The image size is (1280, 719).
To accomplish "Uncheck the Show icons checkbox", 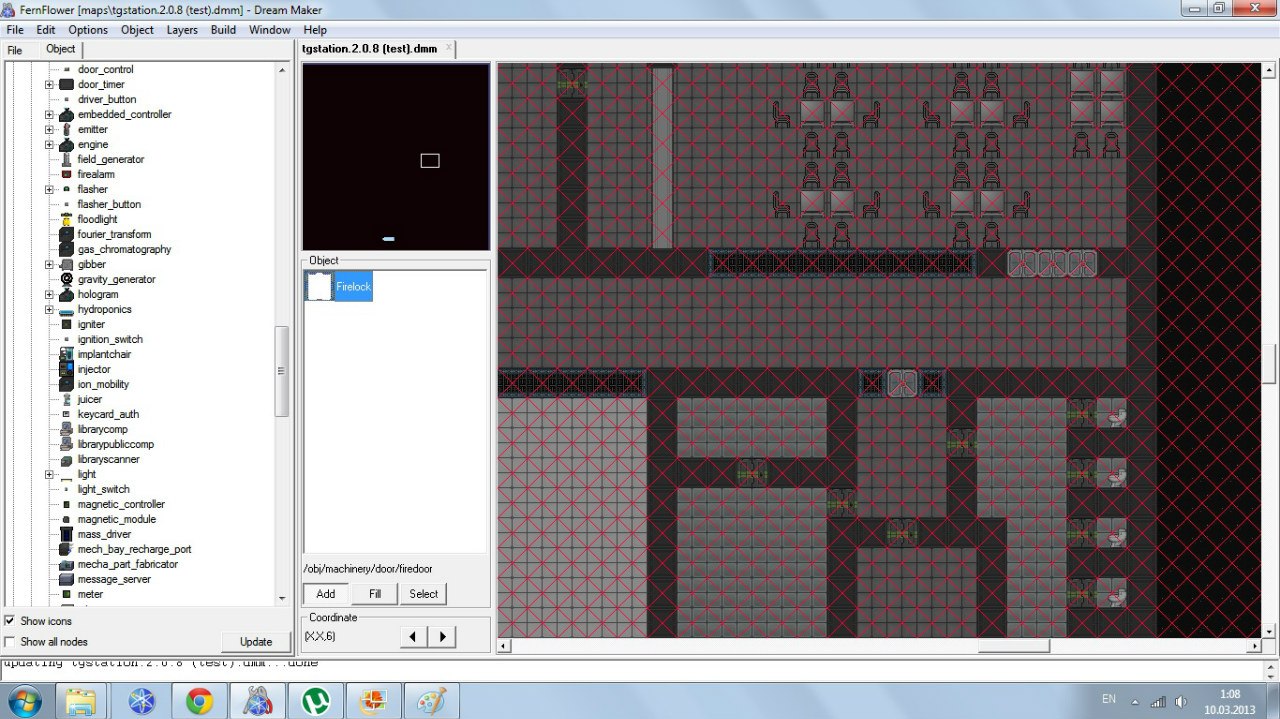I will (x=10, y=621).
